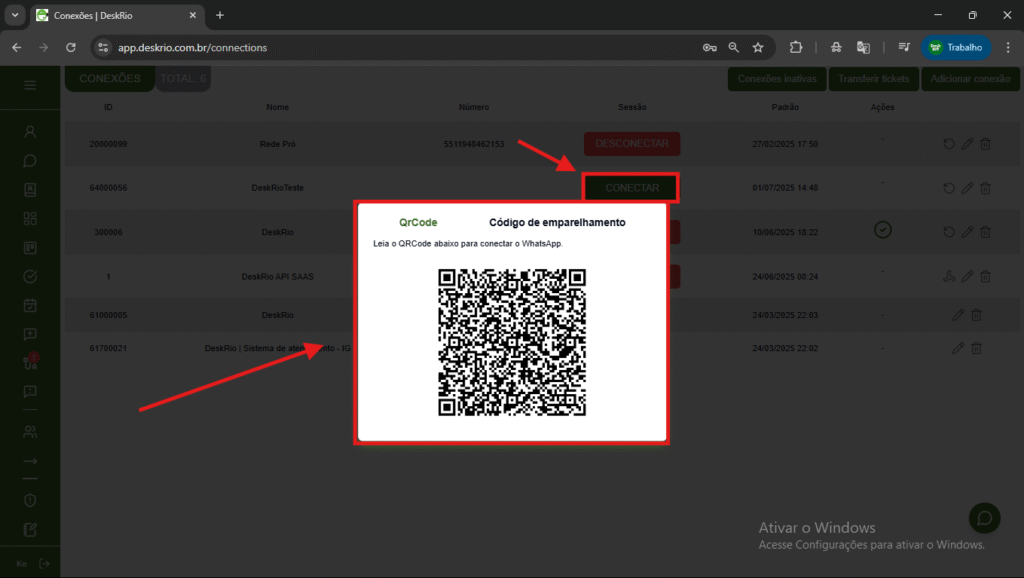Click the right arrow sidebar icon
The image size is (1024, 578).
pyautogui.click(x=30, y=461)
